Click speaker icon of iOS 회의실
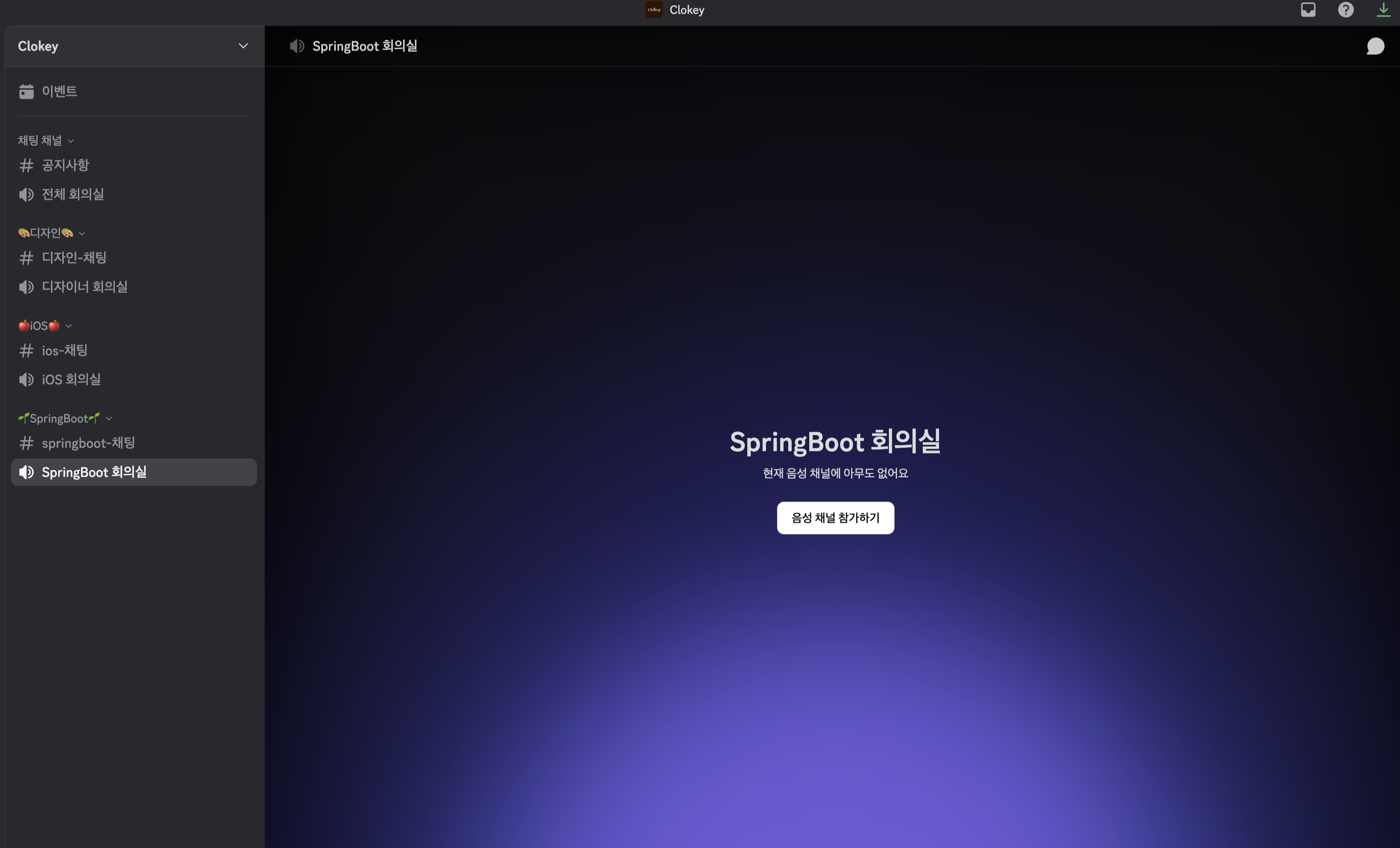 (26, 379)
